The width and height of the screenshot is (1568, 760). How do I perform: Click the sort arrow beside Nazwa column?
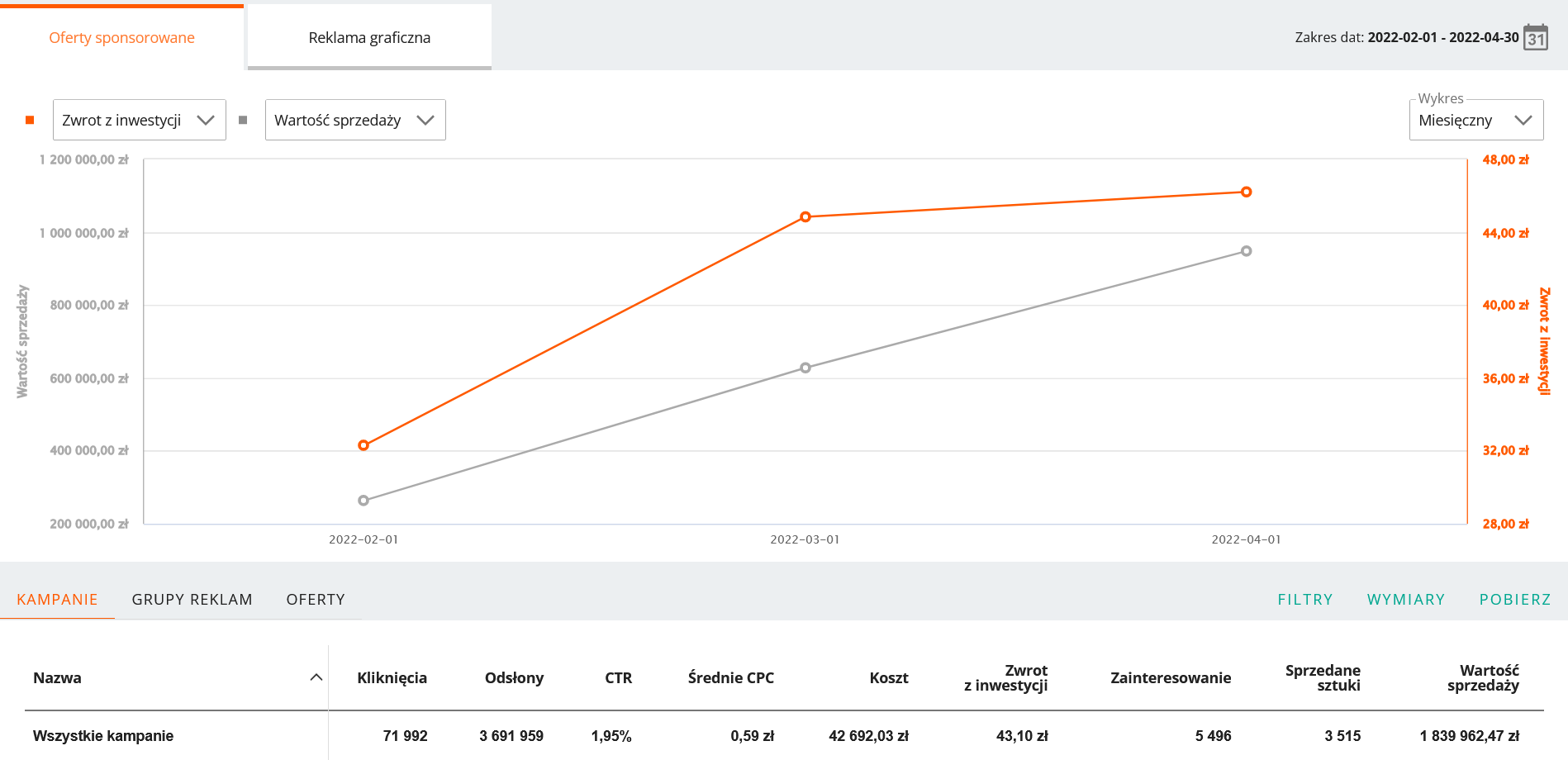point(316,677)
